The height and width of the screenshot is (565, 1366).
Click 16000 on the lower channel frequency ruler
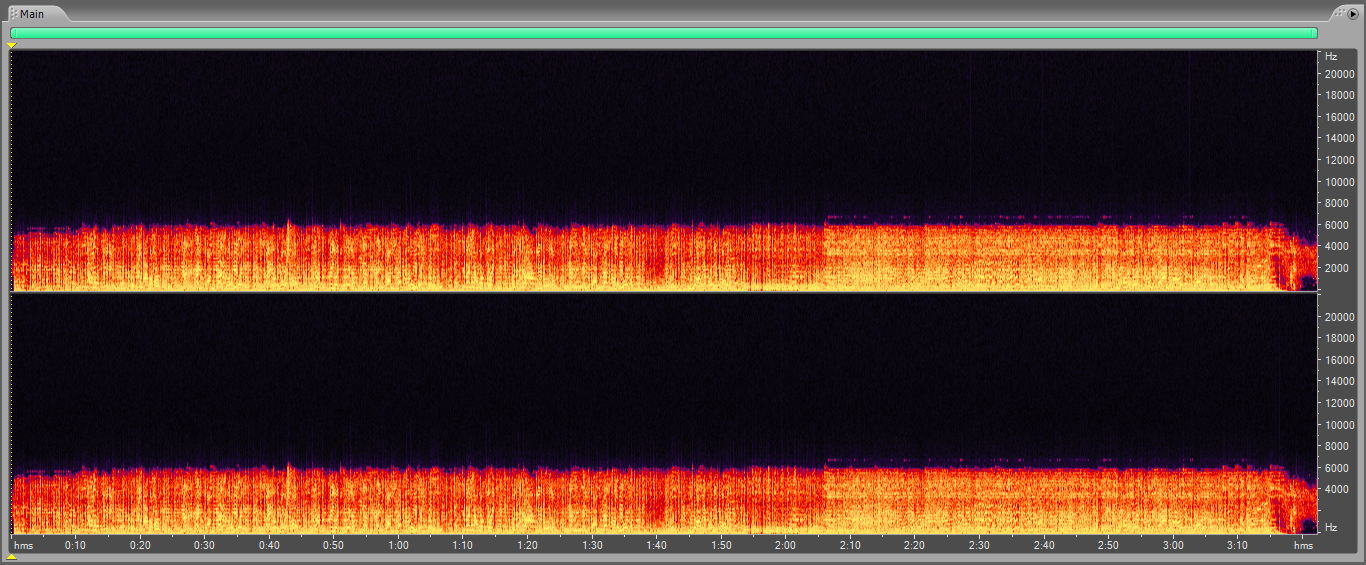click(1340, 360)
